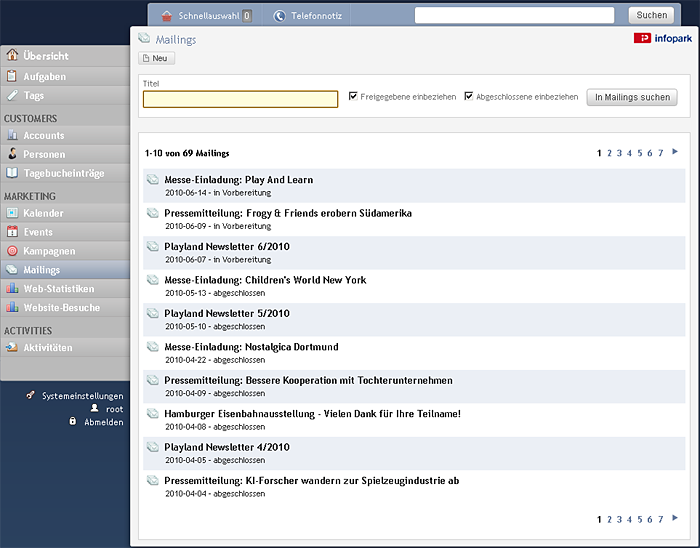The image size is (700, 548).
Task: Jump to page 4 in top pagination
Action: [x=629, y=153]
